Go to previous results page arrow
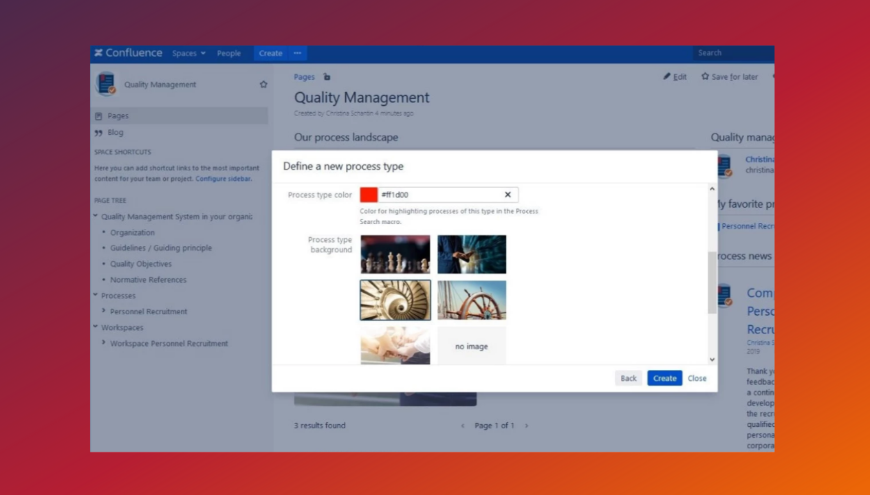 point(462,426)
